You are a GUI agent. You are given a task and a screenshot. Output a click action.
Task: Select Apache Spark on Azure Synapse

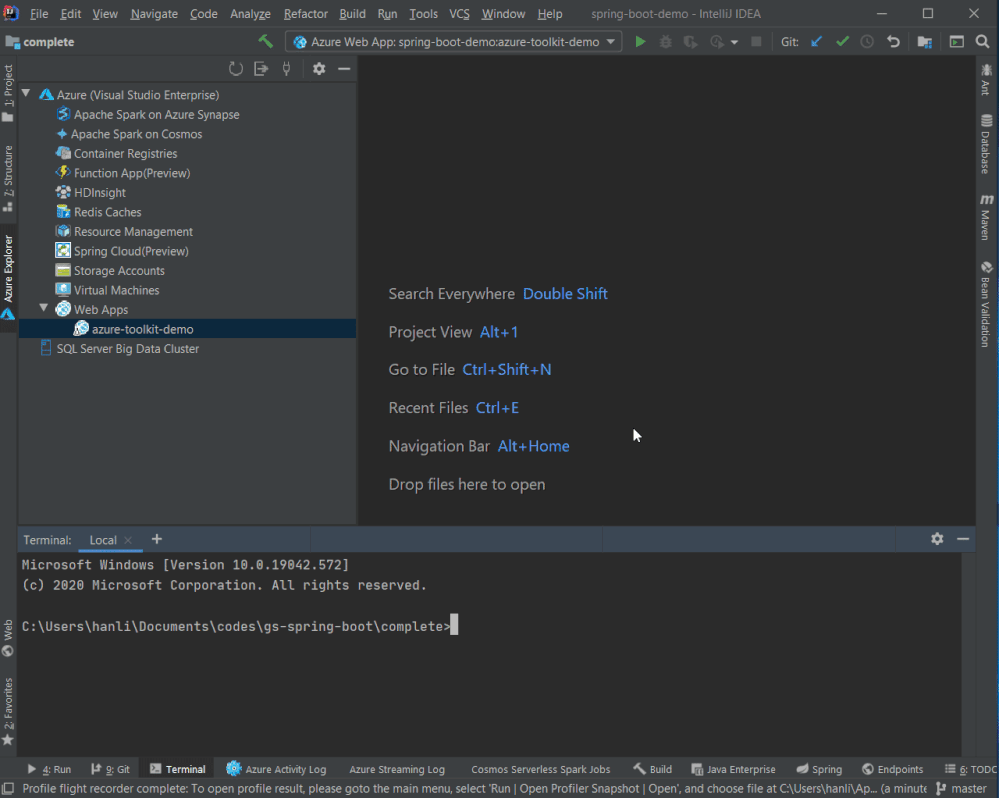coord(157,115)
